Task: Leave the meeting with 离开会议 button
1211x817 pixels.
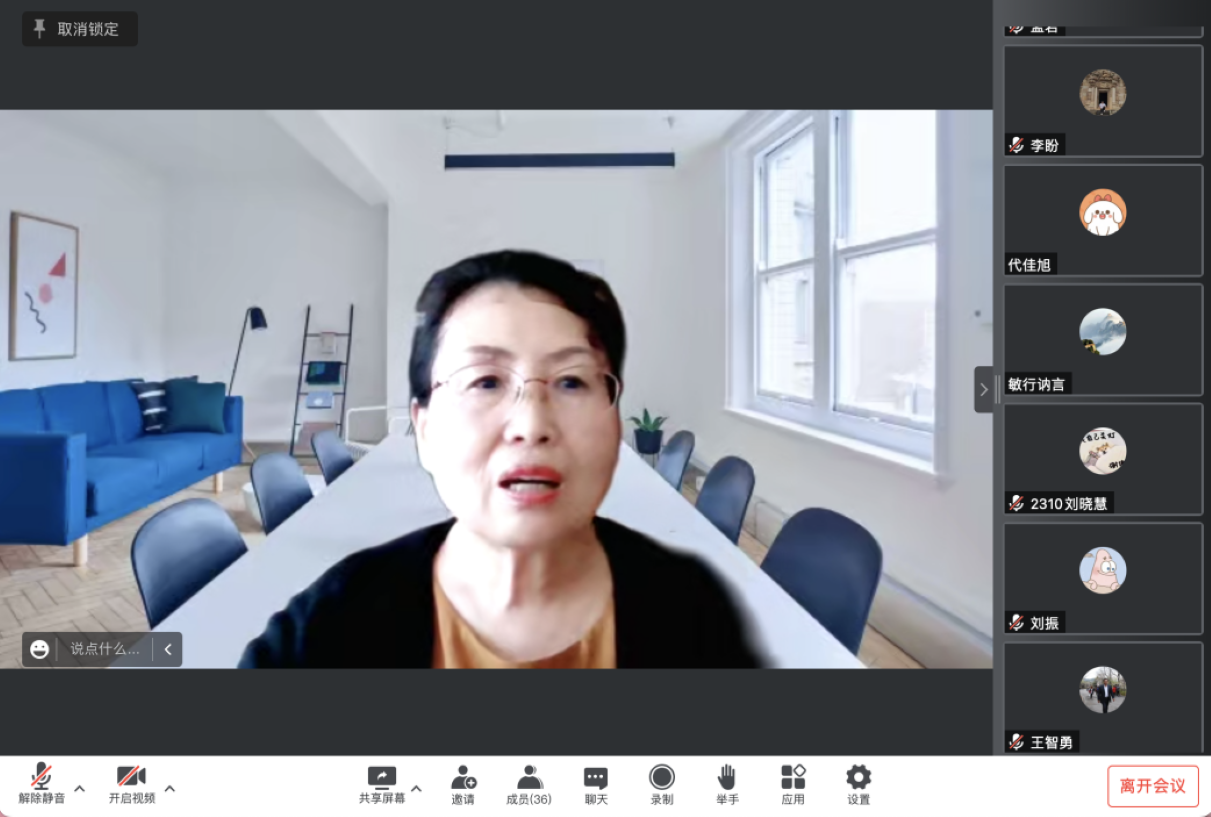Action: tap(1152, 786)
